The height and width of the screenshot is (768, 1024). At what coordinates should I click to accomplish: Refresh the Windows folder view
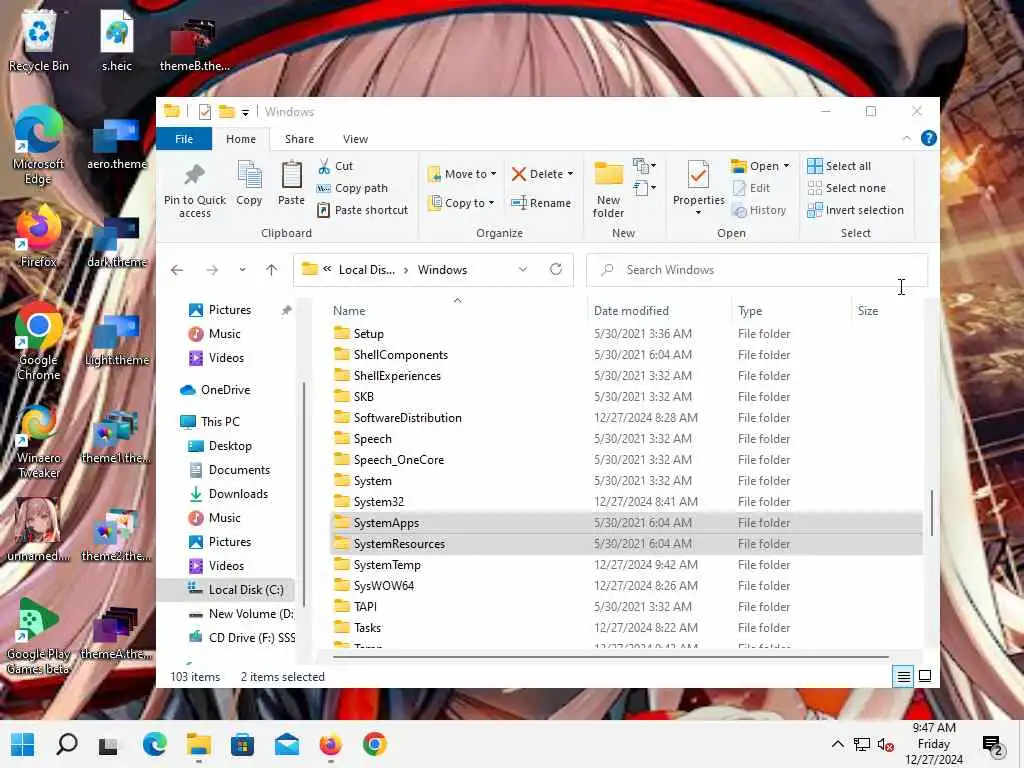(x=556, y=270)
